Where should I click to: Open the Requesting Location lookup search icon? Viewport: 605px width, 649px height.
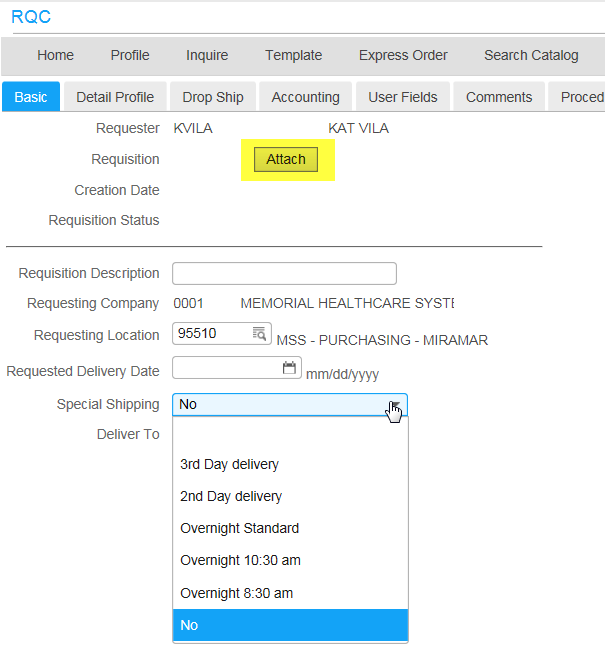(x=259, y=333)
